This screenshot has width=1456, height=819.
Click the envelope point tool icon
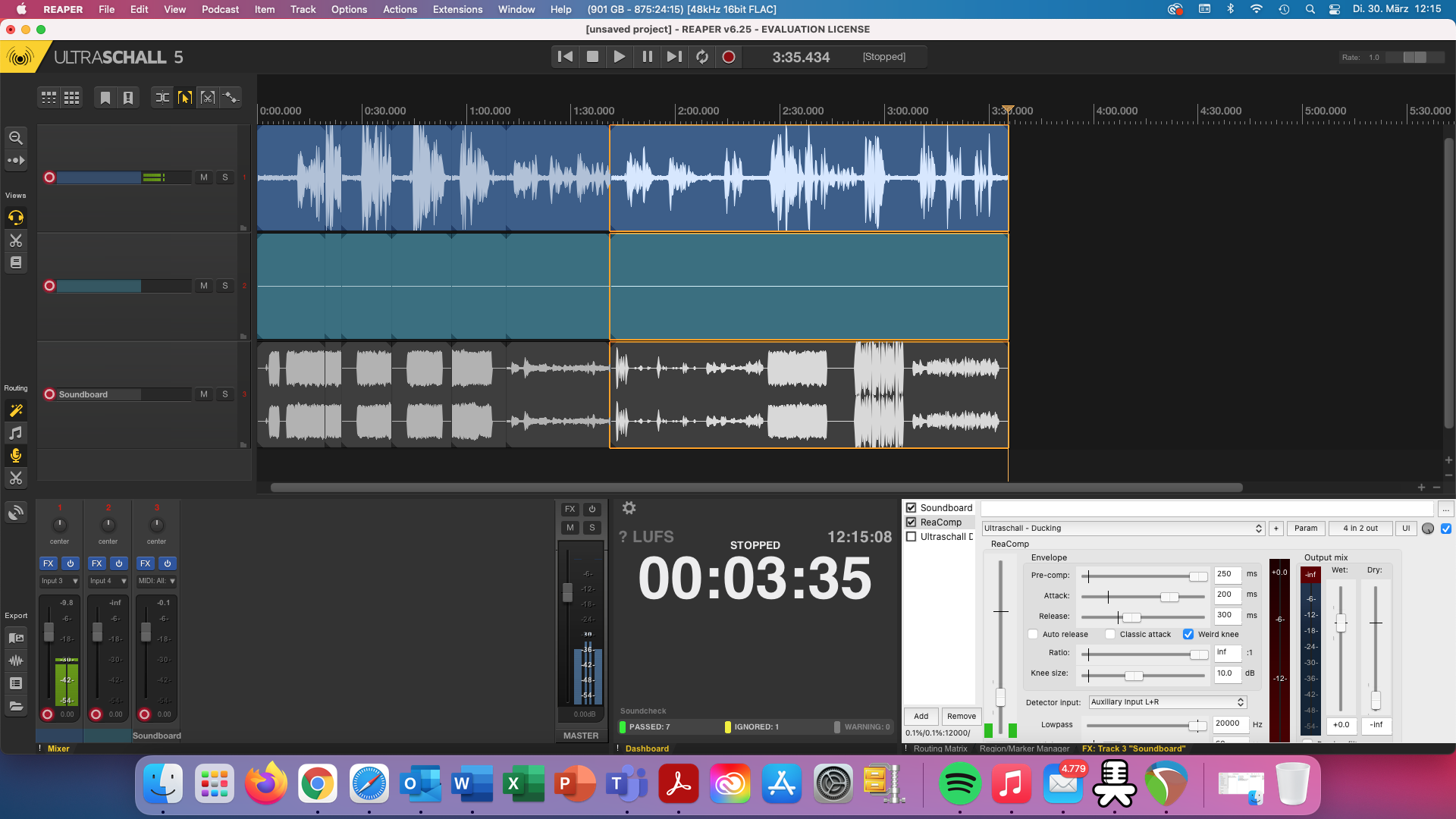coord(231,98)
